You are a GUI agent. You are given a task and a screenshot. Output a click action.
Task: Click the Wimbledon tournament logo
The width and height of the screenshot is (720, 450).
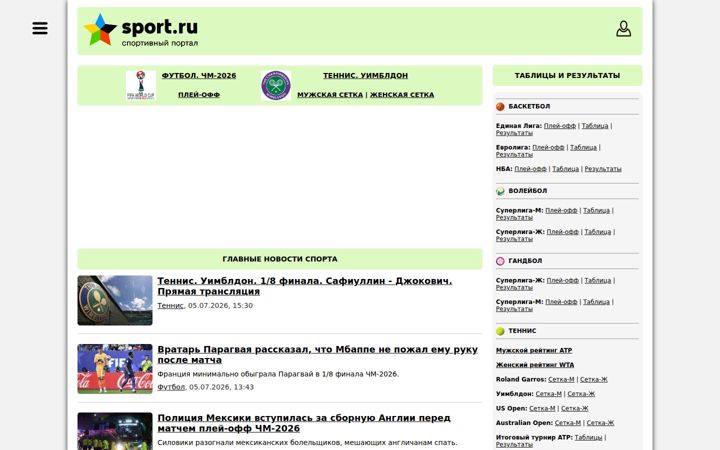click(276, 85)
